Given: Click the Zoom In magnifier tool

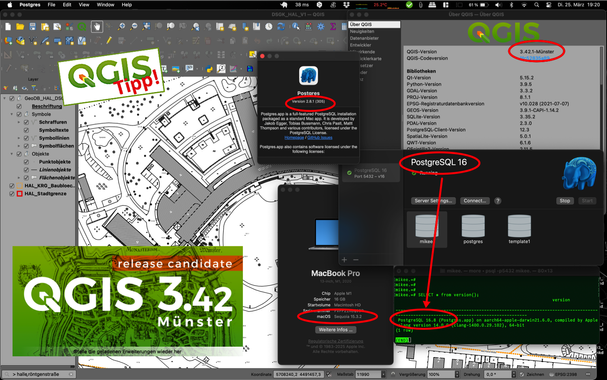Looking at the screenshot, I should click(122, 27).
